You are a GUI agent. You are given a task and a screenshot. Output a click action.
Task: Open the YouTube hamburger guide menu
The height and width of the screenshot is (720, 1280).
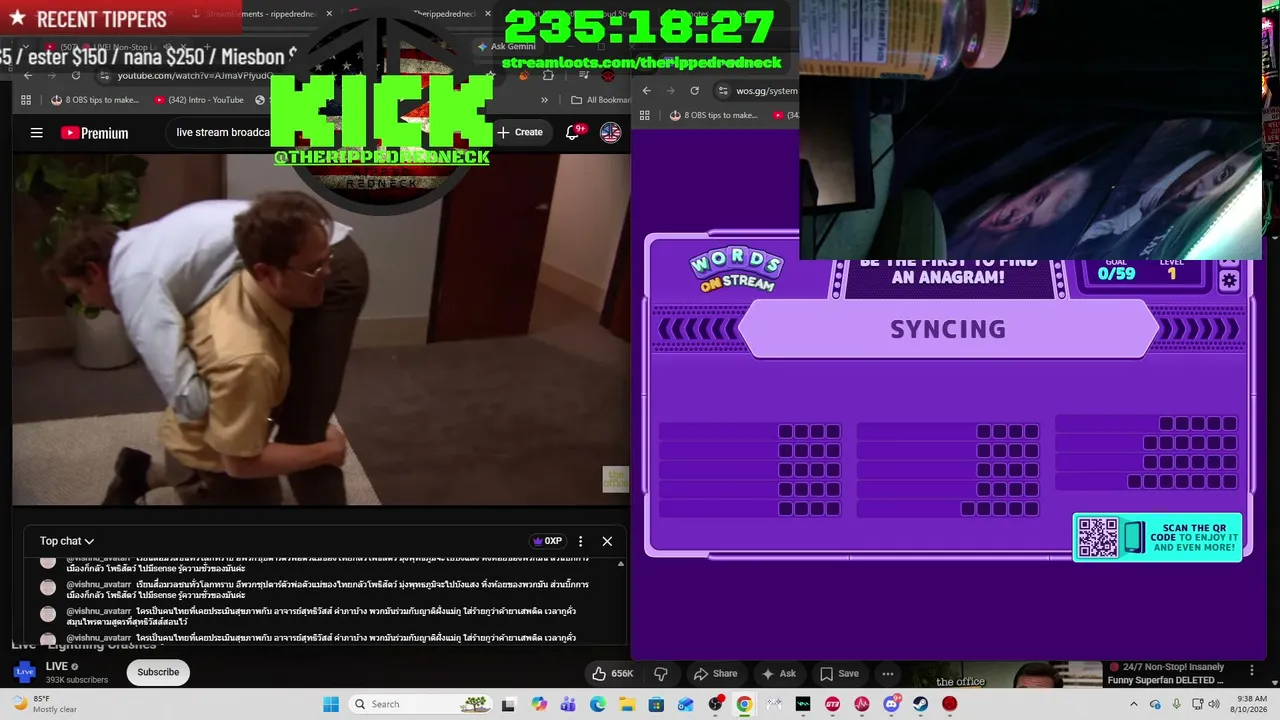point(37,133)
